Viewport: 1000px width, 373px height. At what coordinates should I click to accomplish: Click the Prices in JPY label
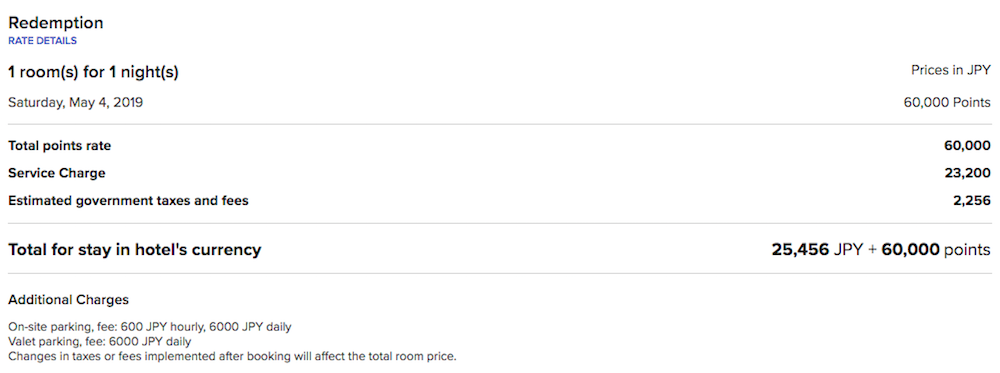[951, 71]
